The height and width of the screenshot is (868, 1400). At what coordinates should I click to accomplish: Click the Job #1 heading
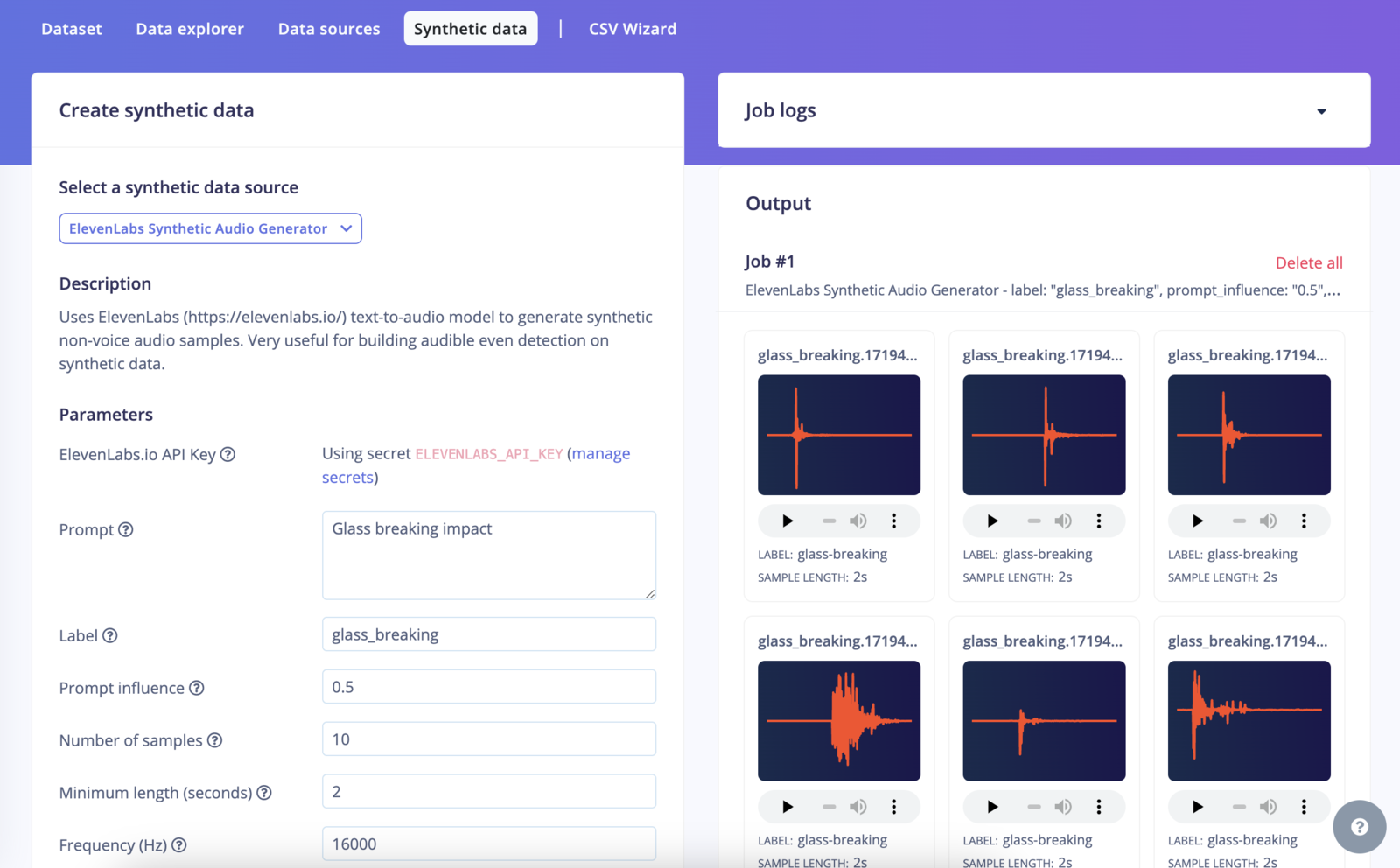click(x=770, y=262)
